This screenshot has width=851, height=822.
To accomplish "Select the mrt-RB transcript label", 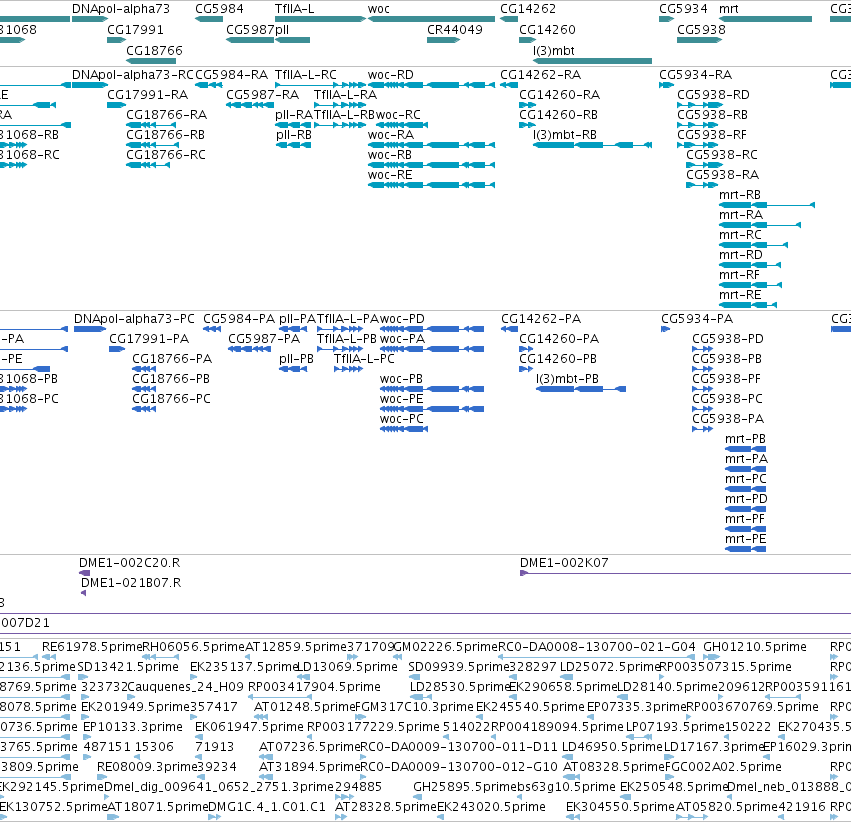I will tap(739, 195).
